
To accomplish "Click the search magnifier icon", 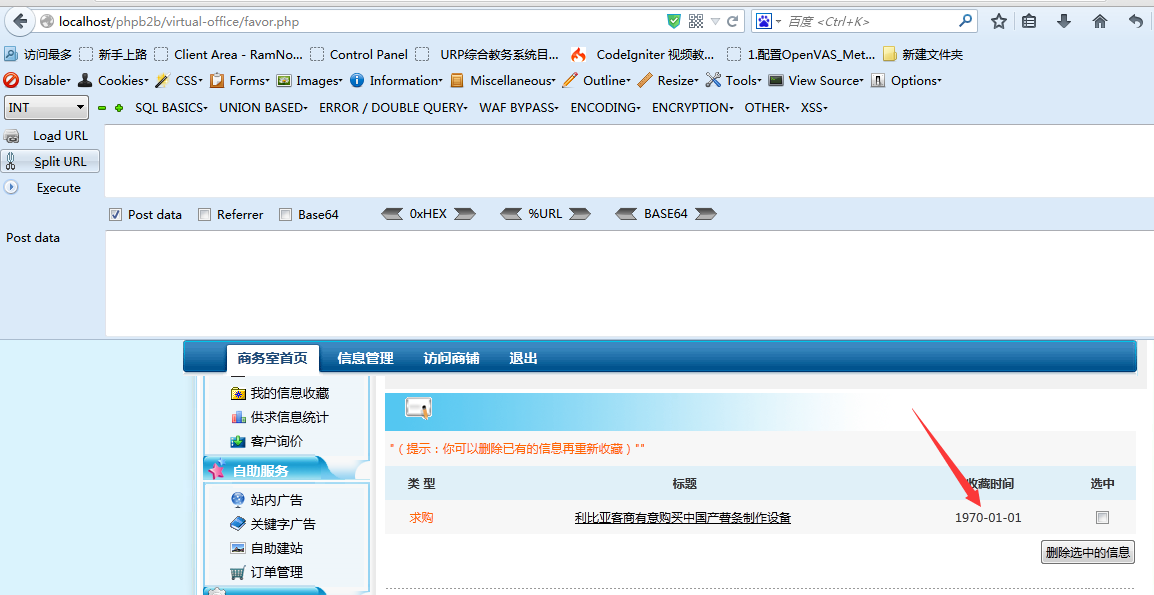I will tap(965, 21).
